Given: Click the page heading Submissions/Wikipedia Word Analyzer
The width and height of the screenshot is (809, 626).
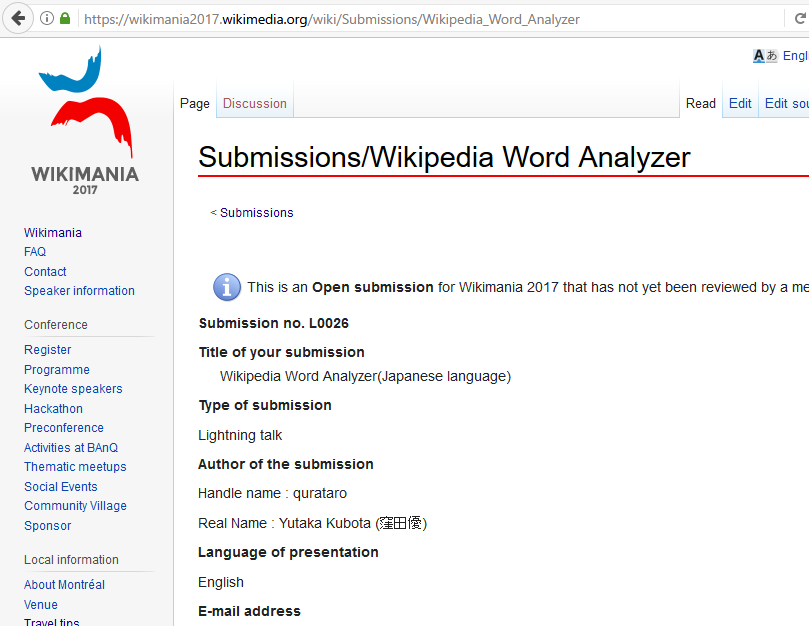Looking at the screenshot, I should (x=444, y=157).
